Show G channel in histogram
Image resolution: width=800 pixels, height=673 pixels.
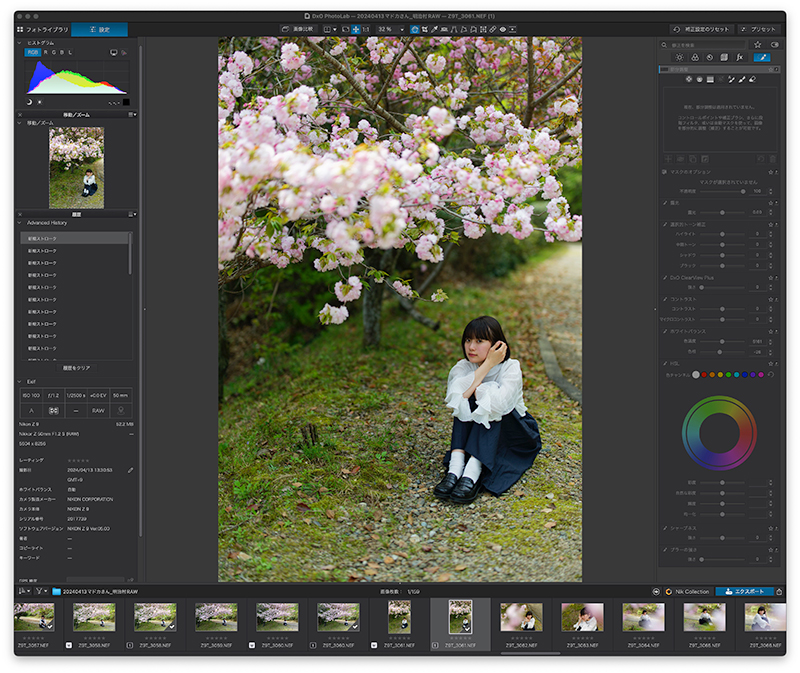coord(54,53)
